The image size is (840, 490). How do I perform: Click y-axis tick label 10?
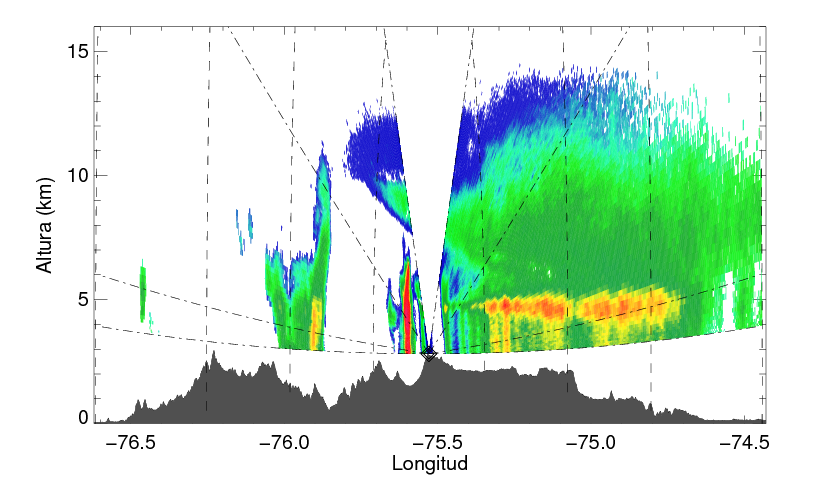point(77,175)
